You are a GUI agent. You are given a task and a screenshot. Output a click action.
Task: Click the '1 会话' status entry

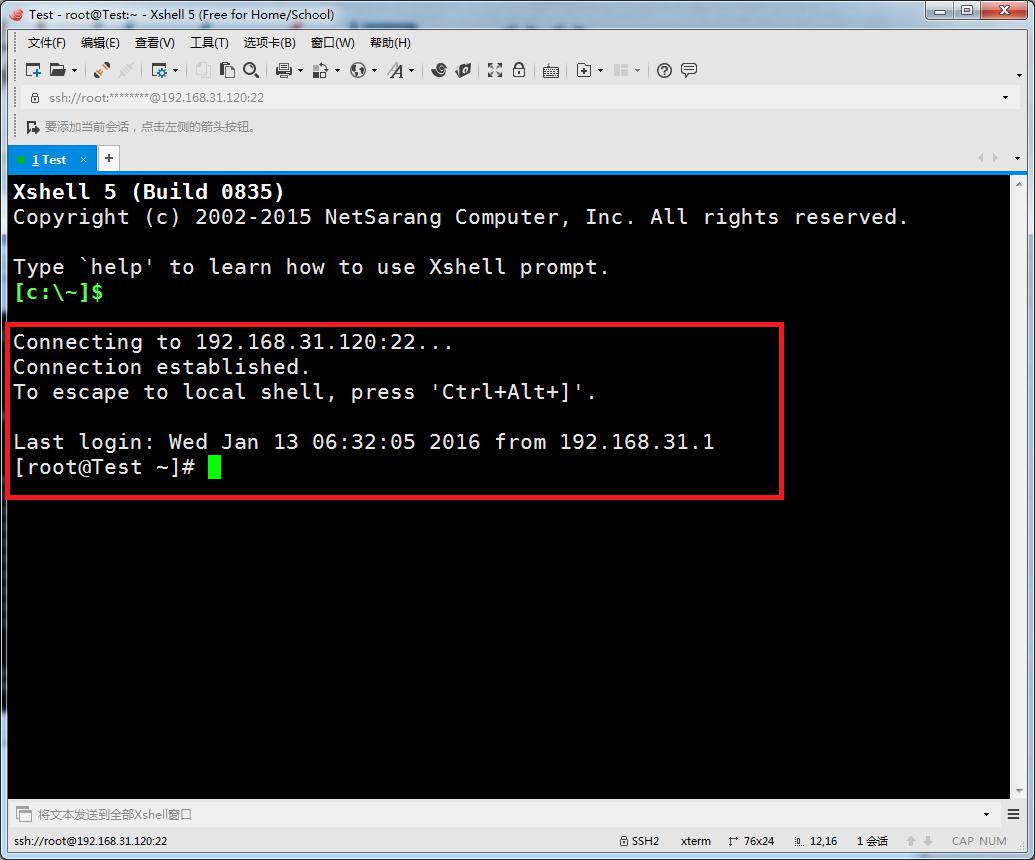(872, 841)
